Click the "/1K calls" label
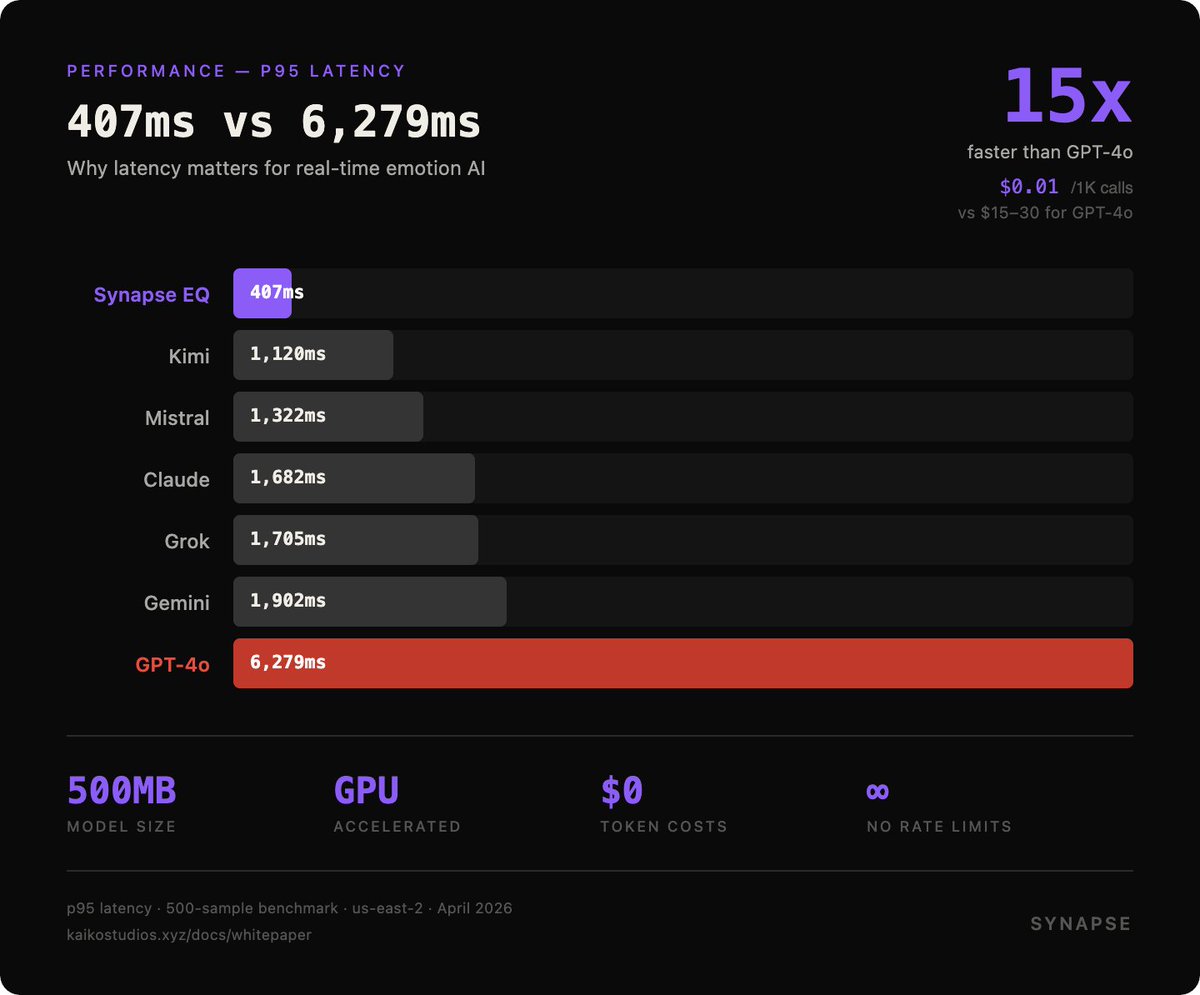 click(1101, 188)
